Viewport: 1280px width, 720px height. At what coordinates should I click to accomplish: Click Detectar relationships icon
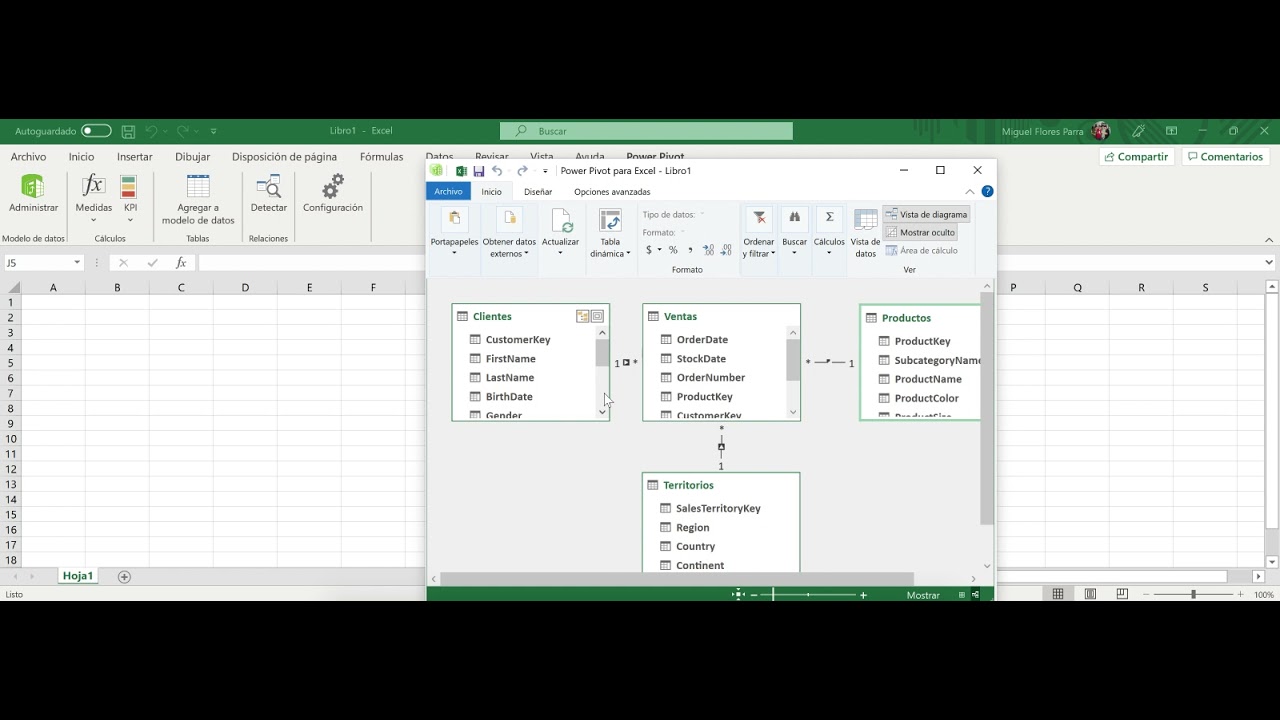point(268,193)
